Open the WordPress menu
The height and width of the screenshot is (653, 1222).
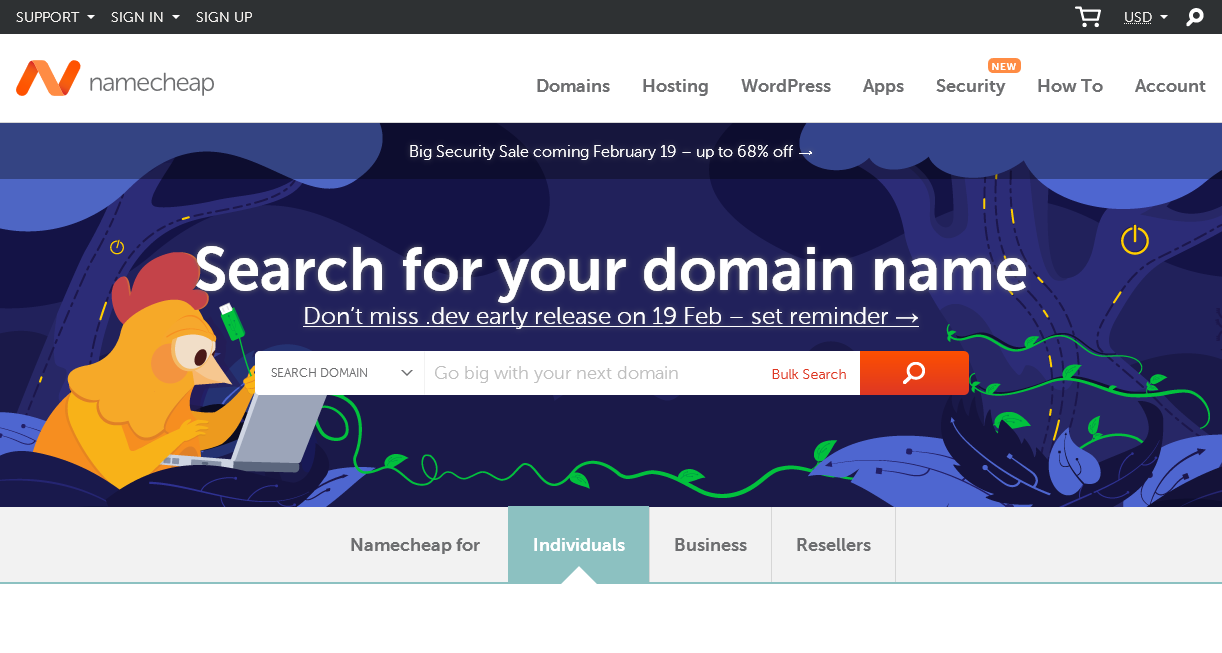click(786, 86)
